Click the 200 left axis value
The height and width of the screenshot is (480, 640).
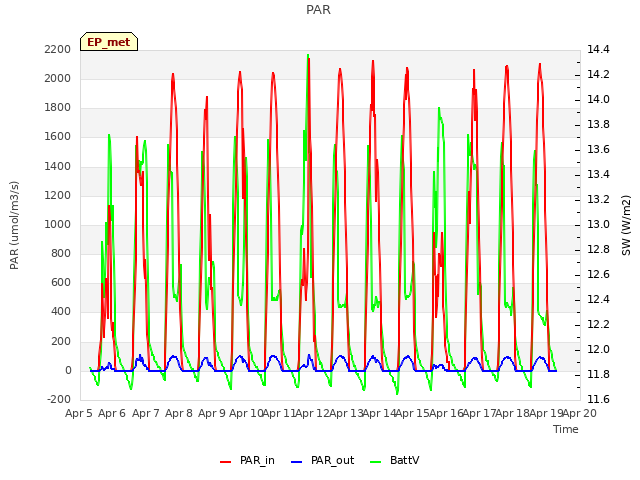61,341
